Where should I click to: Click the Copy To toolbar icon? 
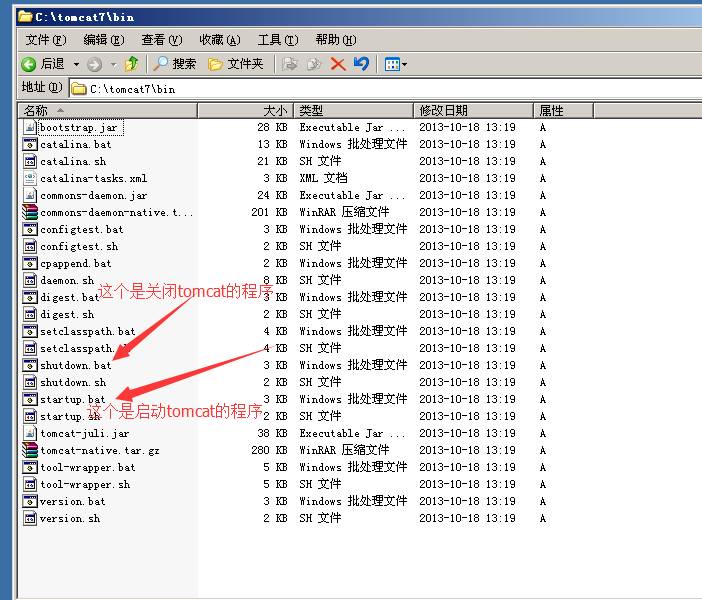[x=314, y=64]
